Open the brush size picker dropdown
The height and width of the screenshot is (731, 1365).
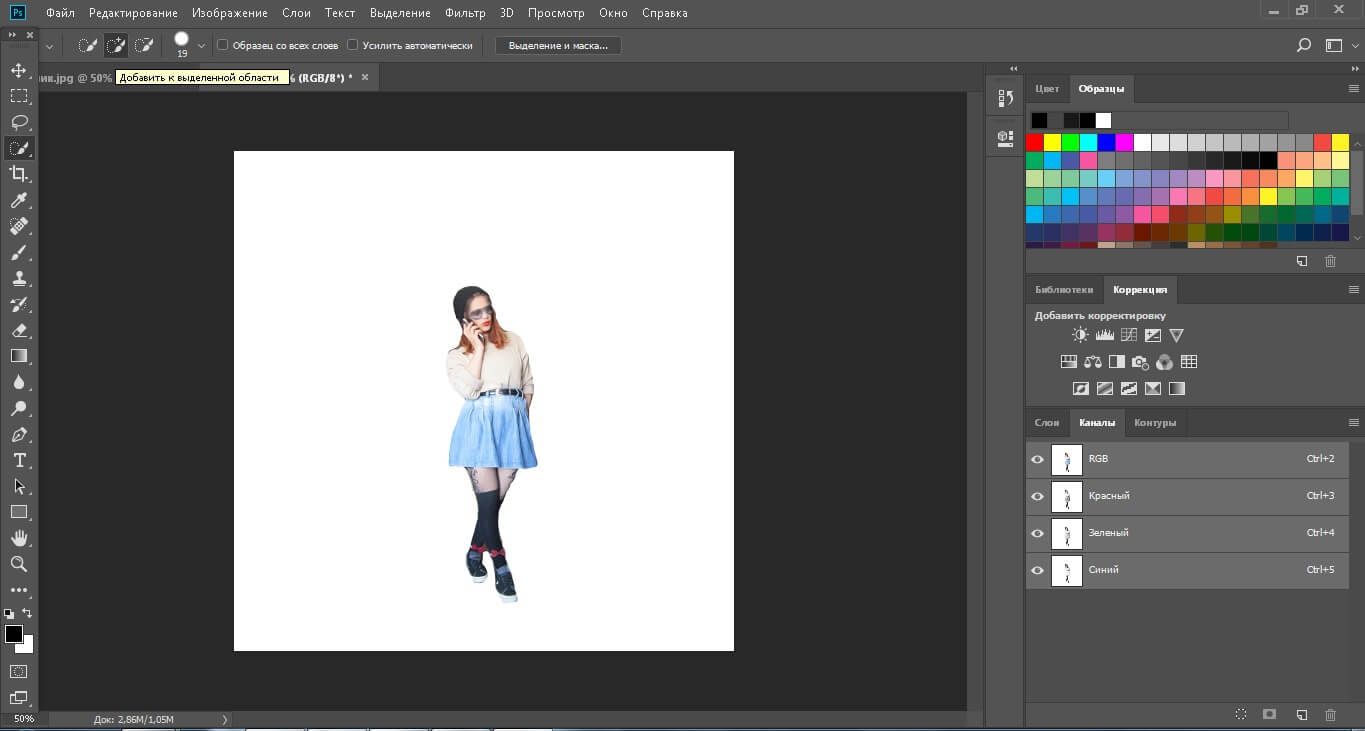coord(201,45)
